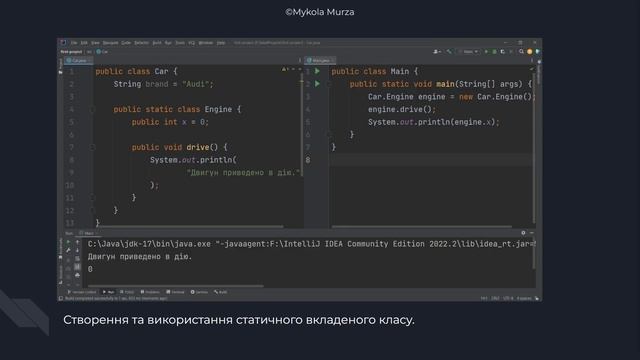
Task: Open Version Control tool window tab
Action: point(82,292)
